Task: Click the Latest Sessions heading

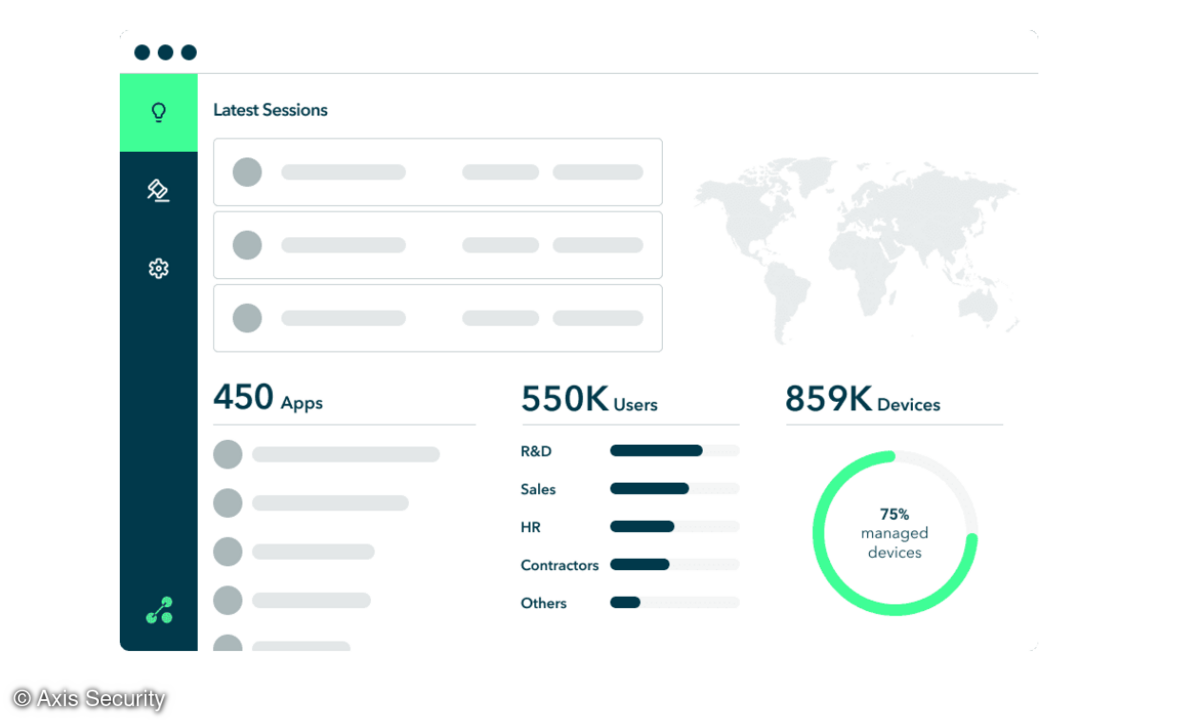Action: click(x=270, y=110)
